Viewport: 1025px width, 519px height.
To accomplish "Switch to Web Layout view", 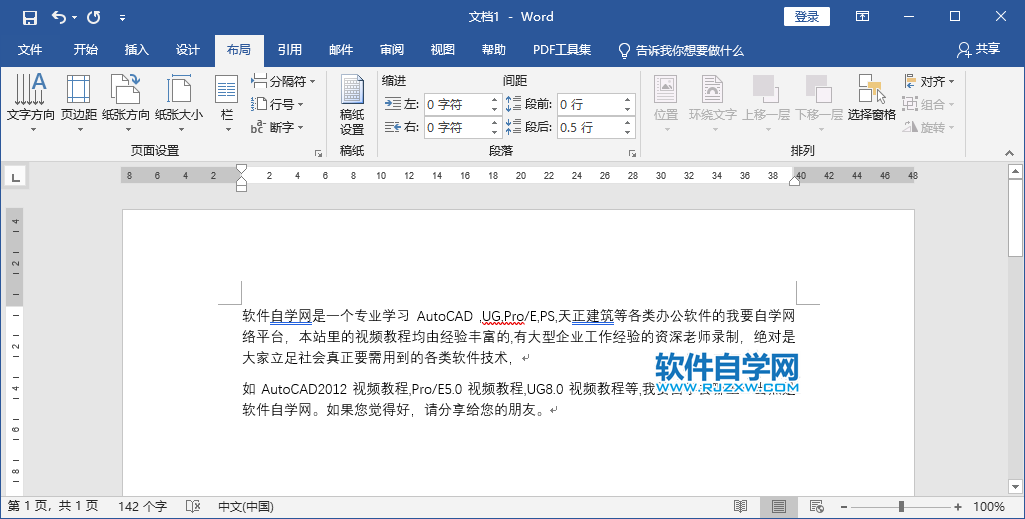I will pyautogui.click(x=816, y=507).
